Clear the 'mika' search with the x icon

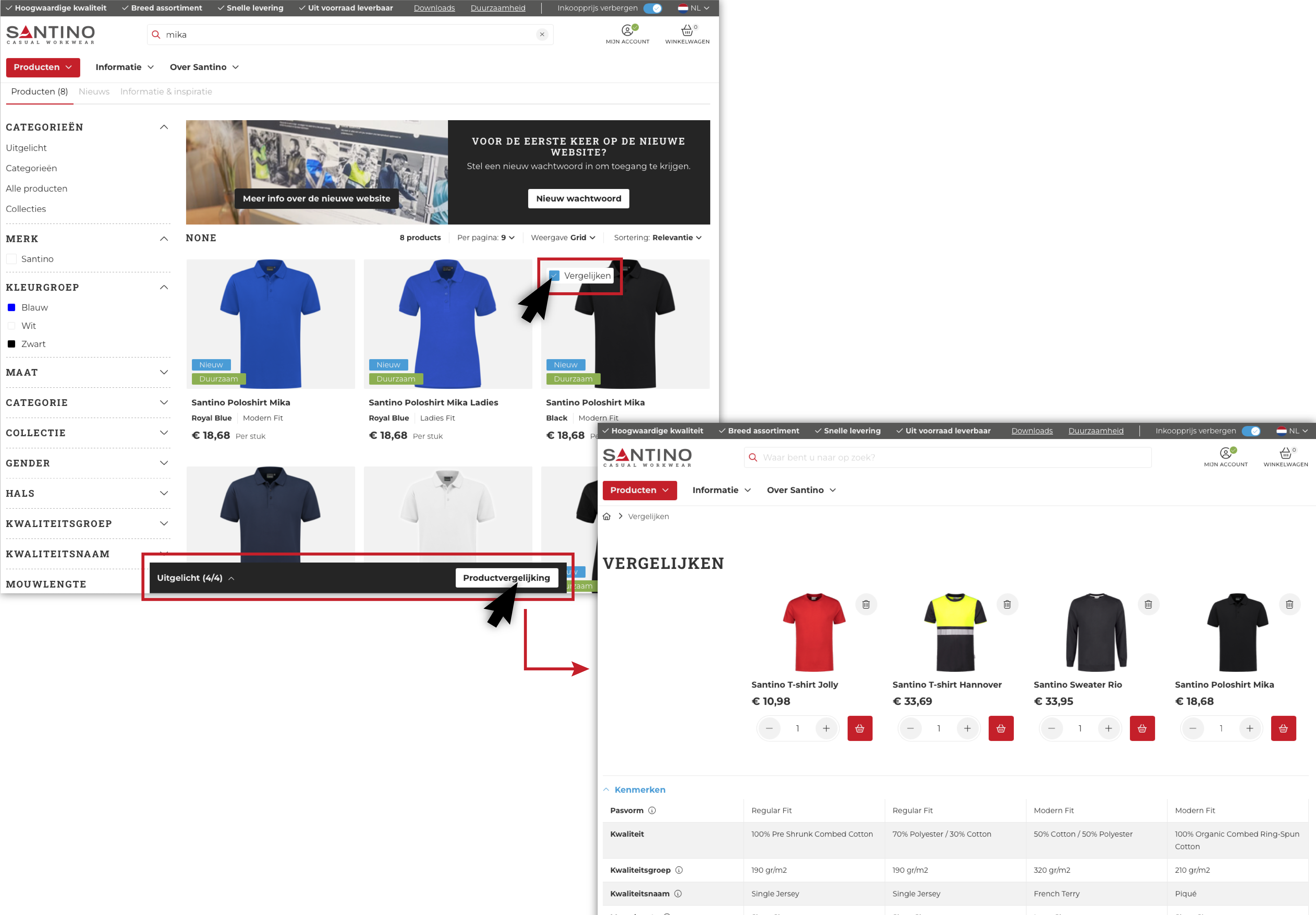coord(542,34)
